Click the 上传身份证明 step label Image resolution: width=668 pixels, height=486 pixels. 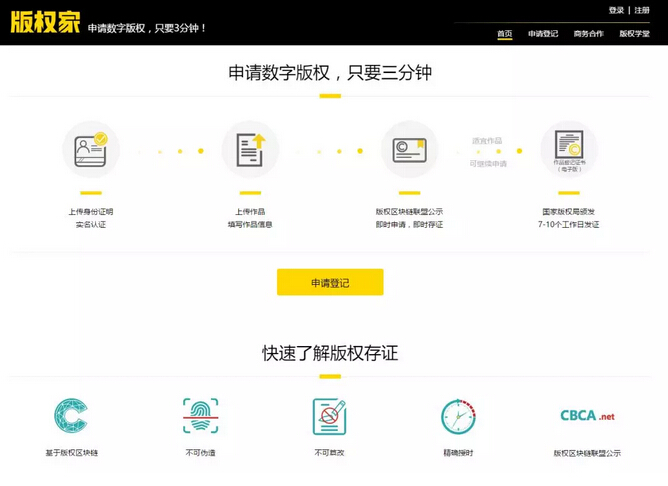click(x=90, y=211)
